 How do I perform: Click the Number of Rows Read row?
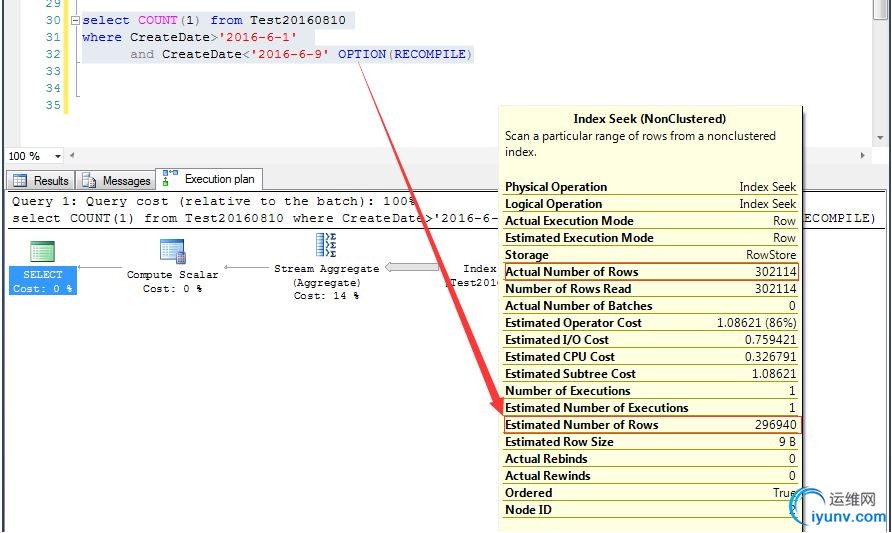pos(650,289)
